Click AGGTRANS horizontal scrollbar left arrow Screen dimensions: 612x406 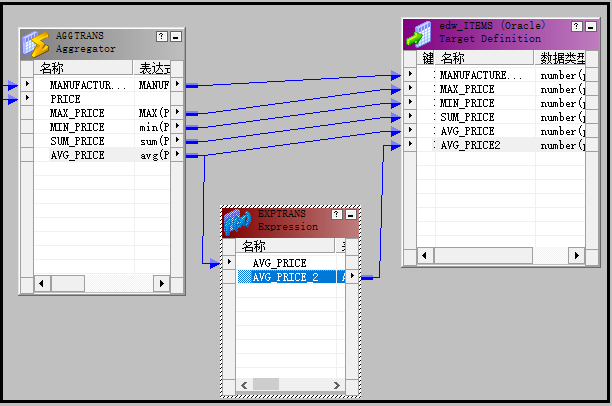pyautogui.click(x=42, y=284)
